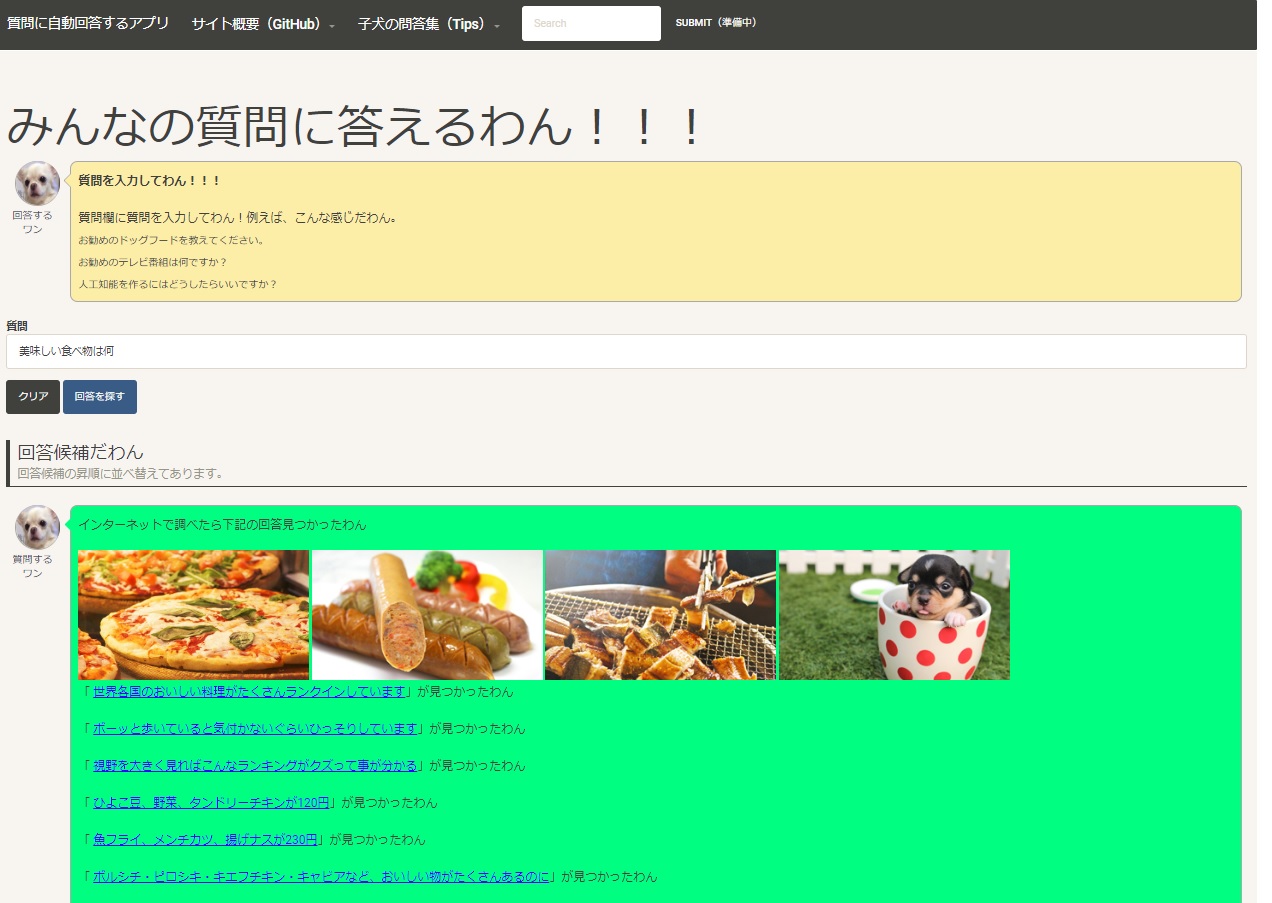Click the 回答を探す button
The height and width of the screenshot is (903, 1272).
point(100,397)
